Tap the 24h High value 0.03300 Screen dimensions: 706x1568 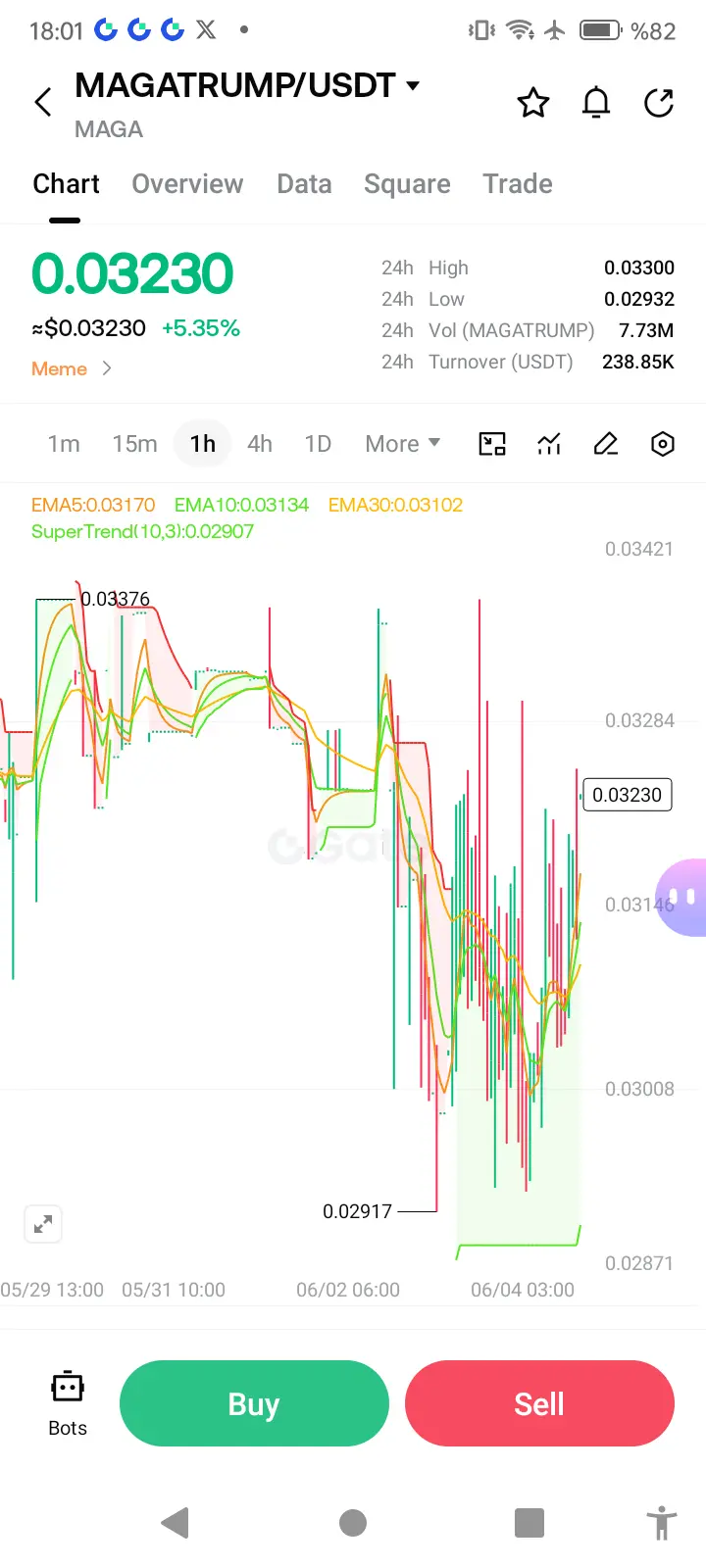(639, 268)
